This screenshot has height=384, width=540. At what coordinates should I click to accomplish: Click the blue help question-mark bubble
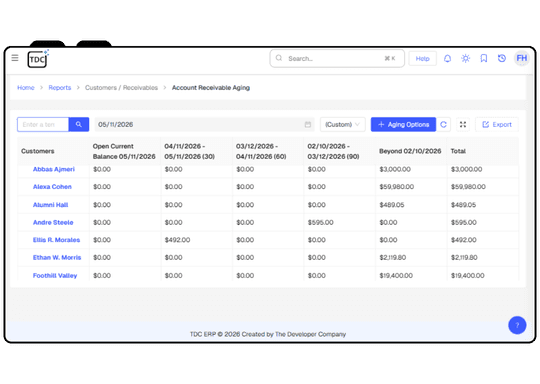(517, 325)
